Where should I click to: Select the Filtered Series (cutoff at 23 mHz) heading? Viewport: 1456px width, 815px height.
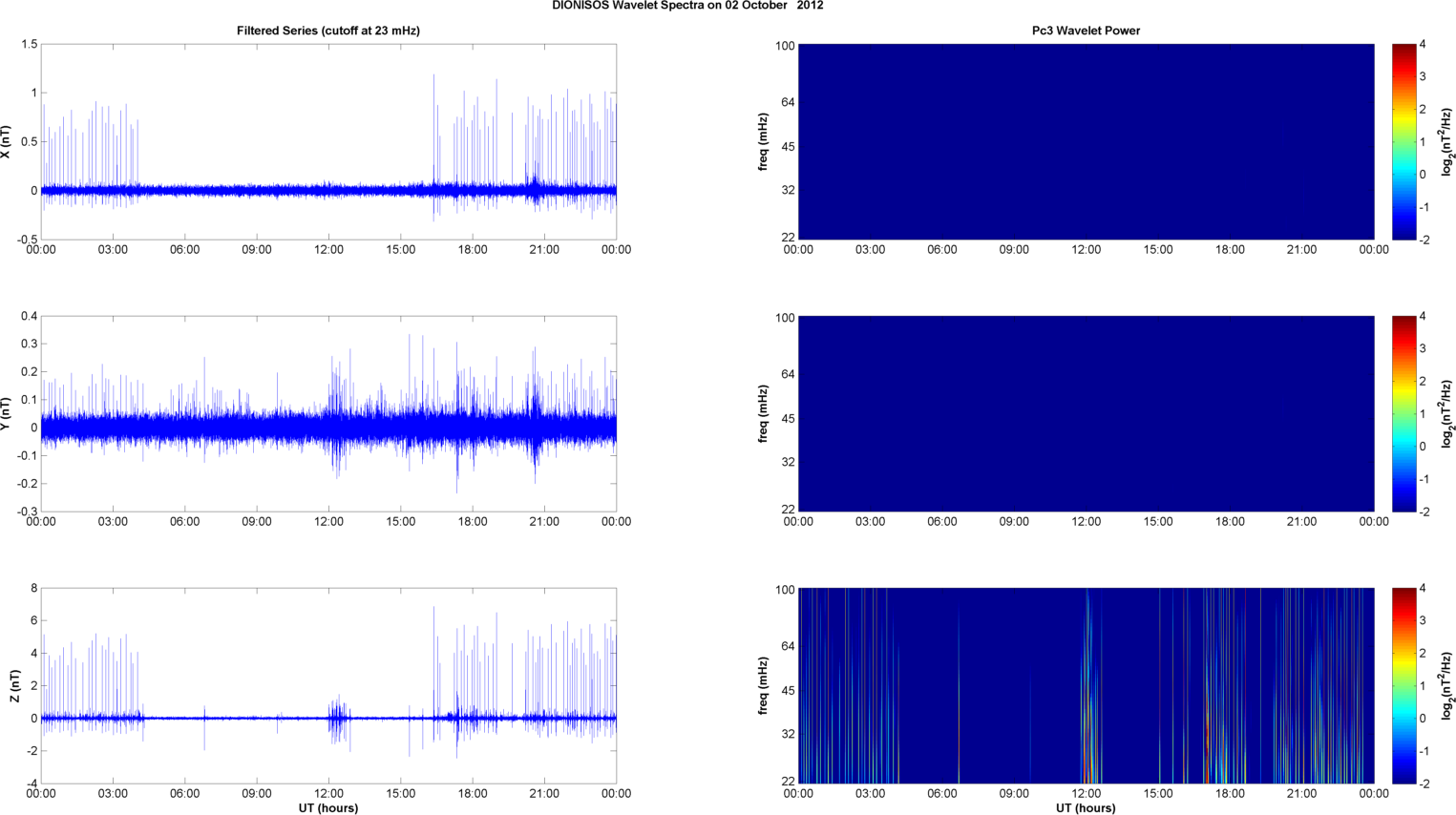pos(328,31)
